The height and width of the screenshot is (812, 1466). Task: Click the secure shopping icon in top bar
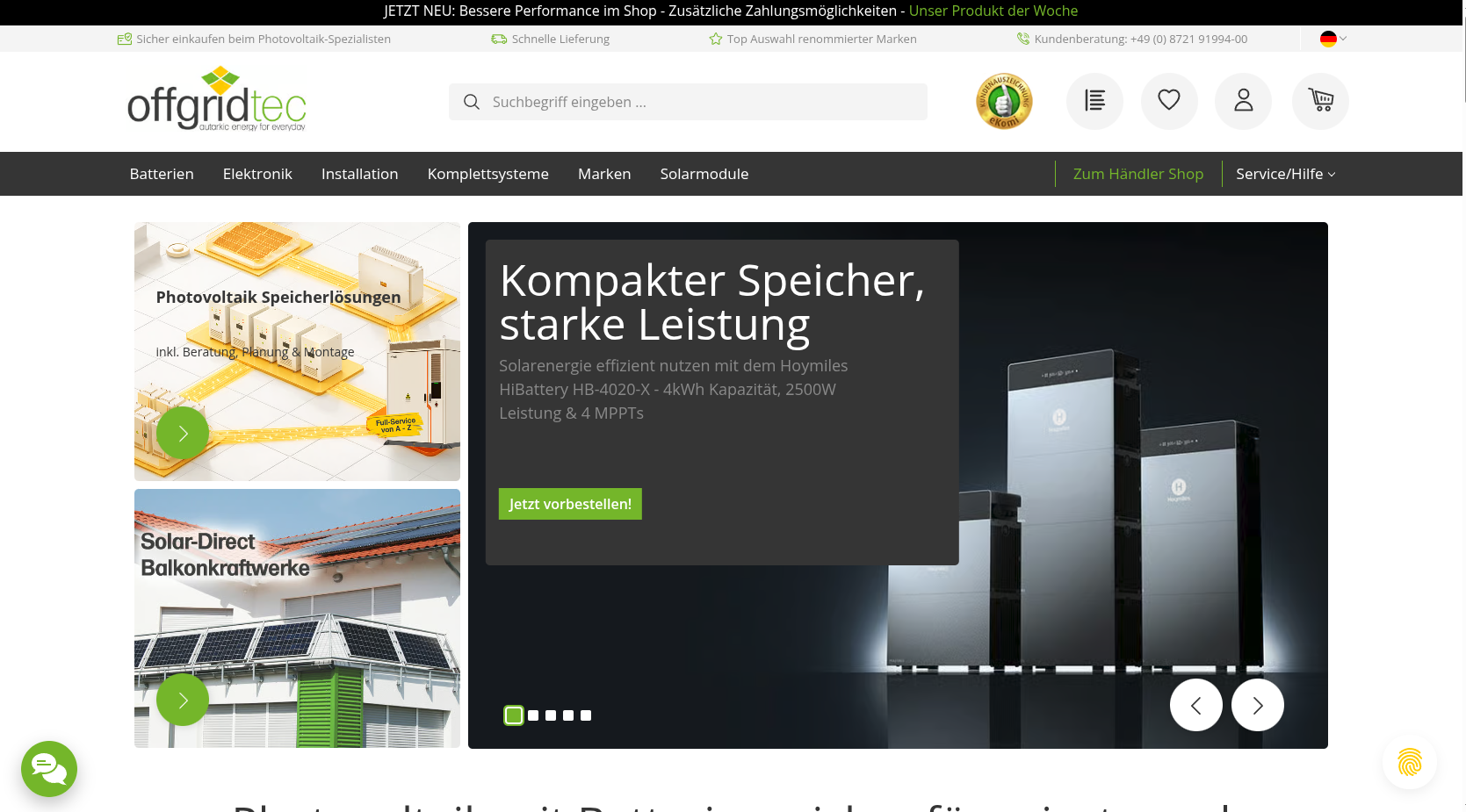point(125,39)
